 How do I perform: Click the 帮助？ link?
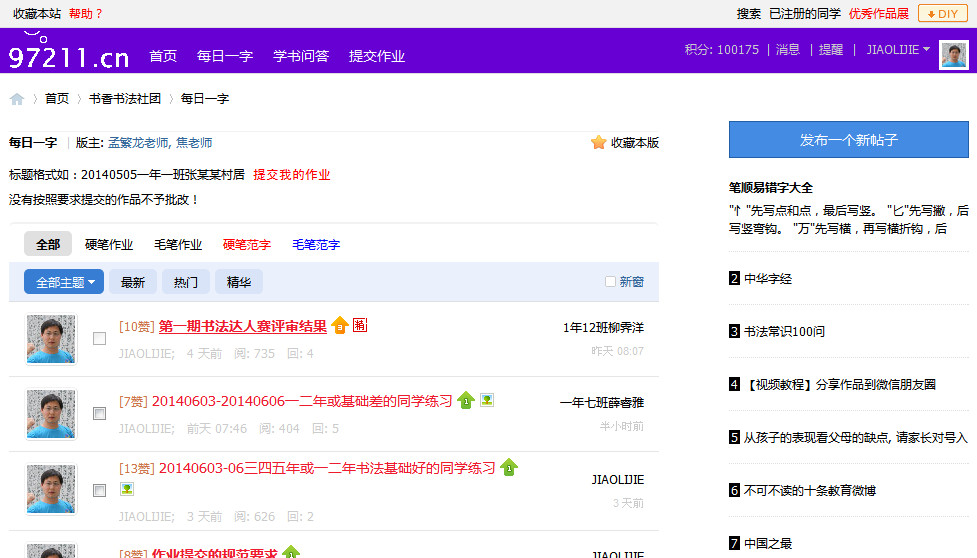86,14
